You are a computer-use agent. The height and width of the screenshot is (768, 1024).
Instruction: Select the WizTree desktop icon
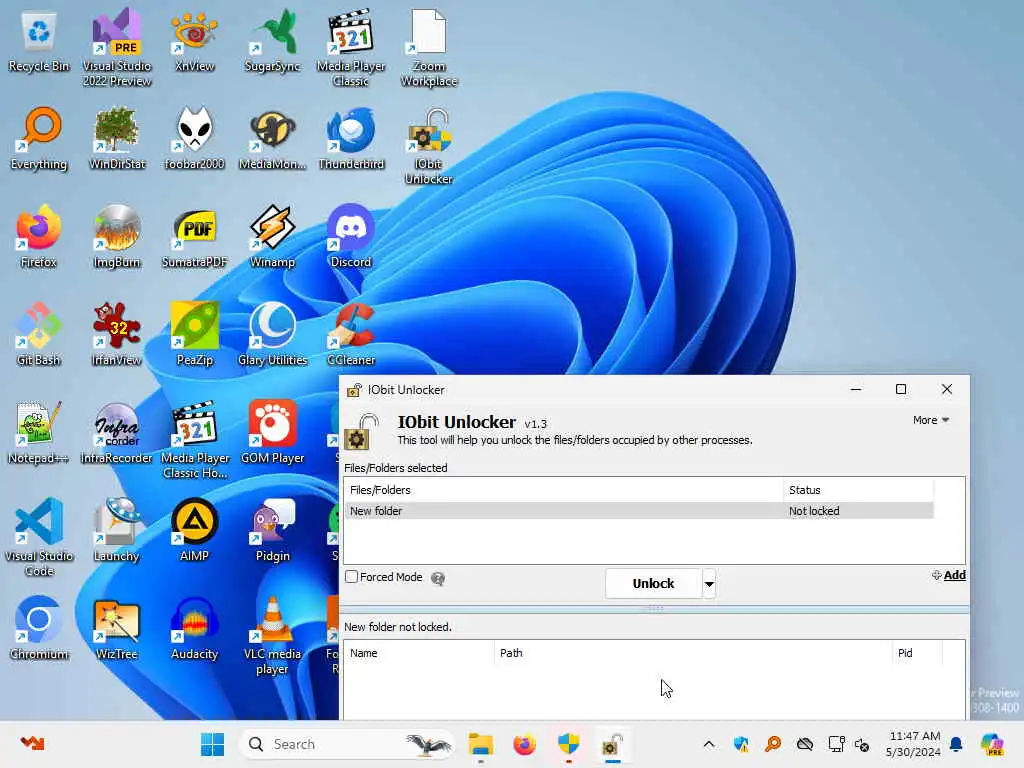coord(117,628)
